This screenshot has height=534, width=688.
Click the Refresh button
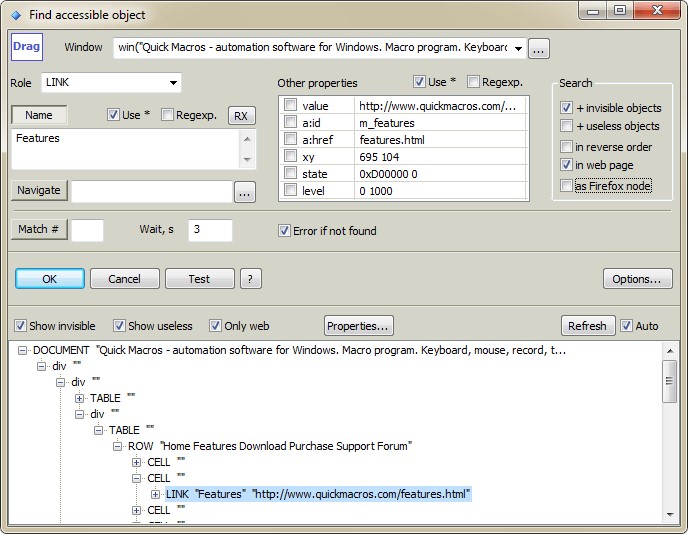[587, 326]
